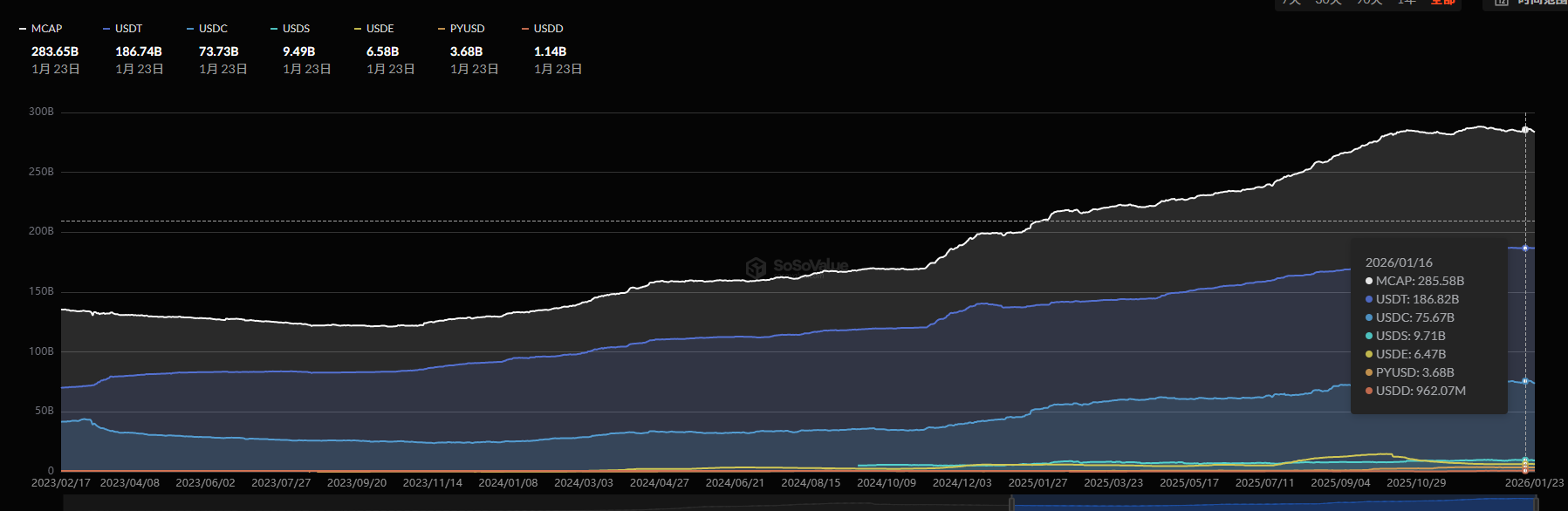
Task: Switch to the 1年 time range tab
Action: [x=1407, y=3]
